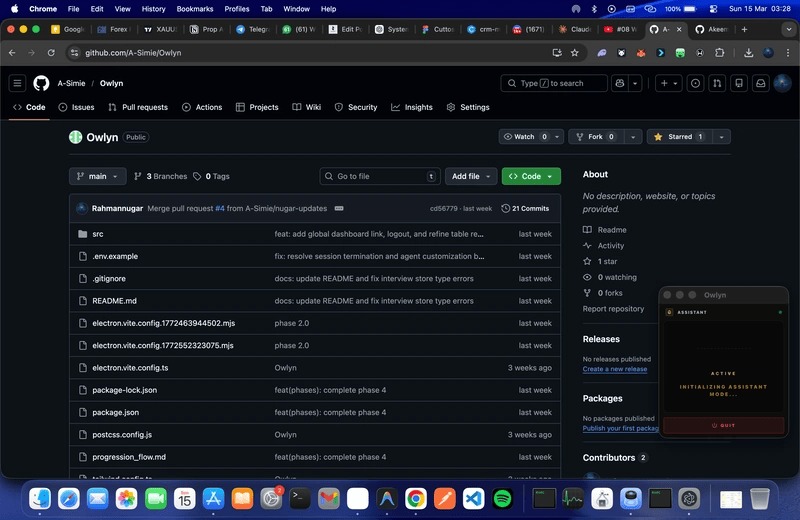Viewport: 800px width, 520px height.
Task: Open the pull requests icon in GitHub header
Action: click(x=717, y=83)
